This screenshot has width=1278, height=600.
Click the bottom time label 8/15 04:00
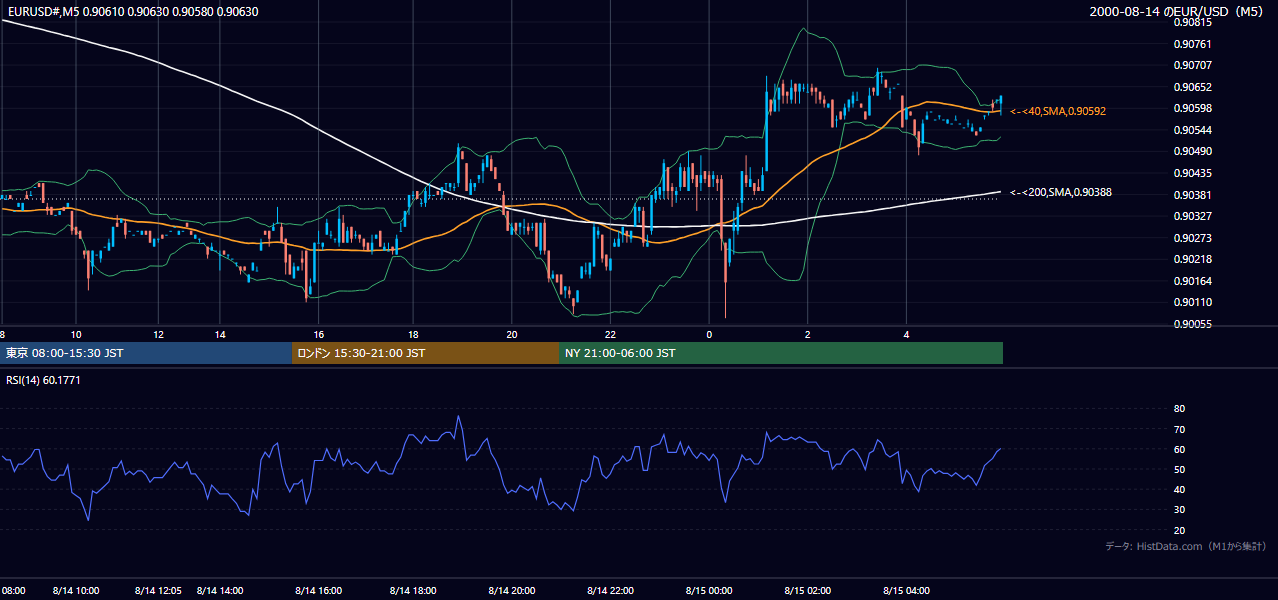[906, 590]
